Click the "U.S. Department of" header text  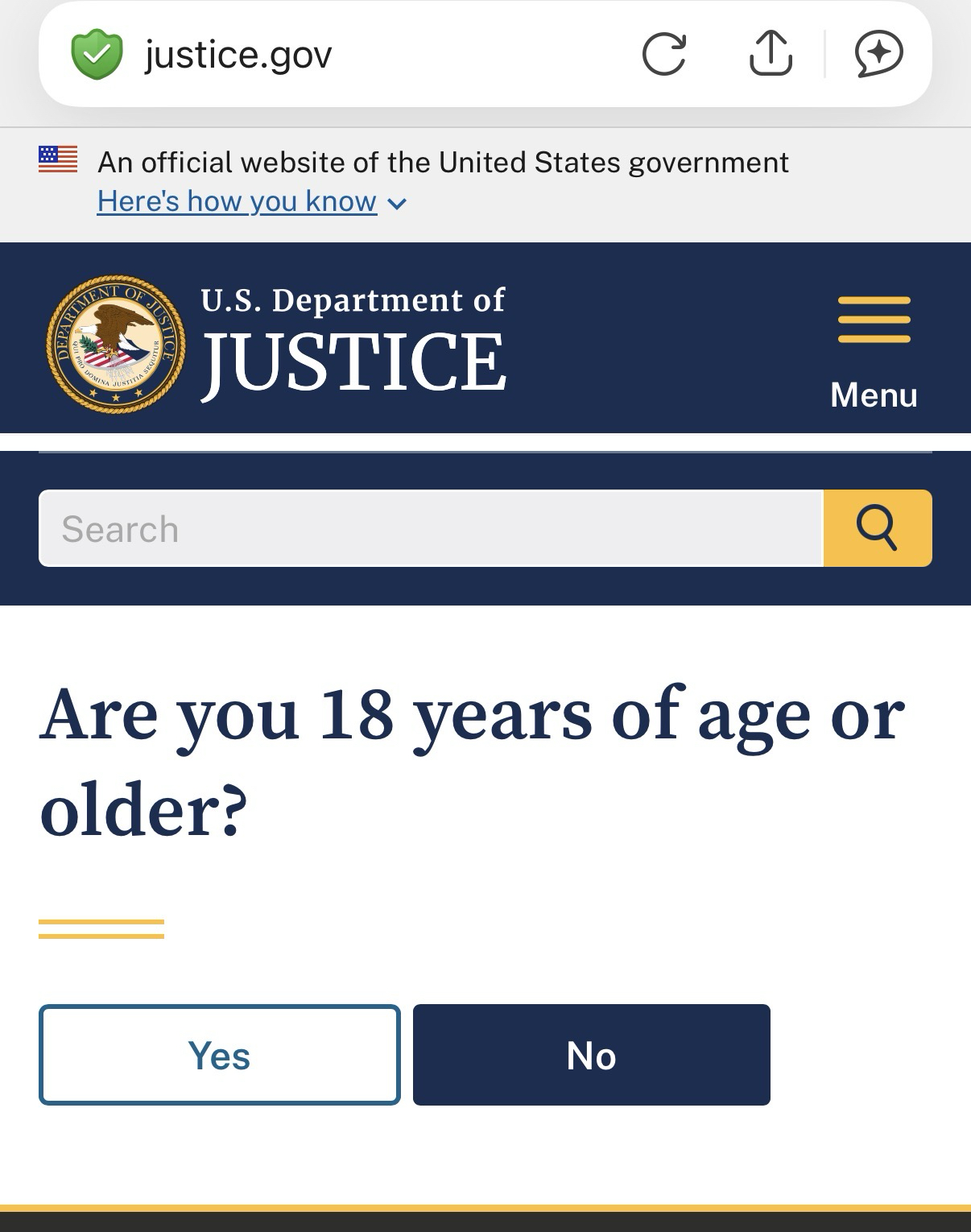point(353,300)
